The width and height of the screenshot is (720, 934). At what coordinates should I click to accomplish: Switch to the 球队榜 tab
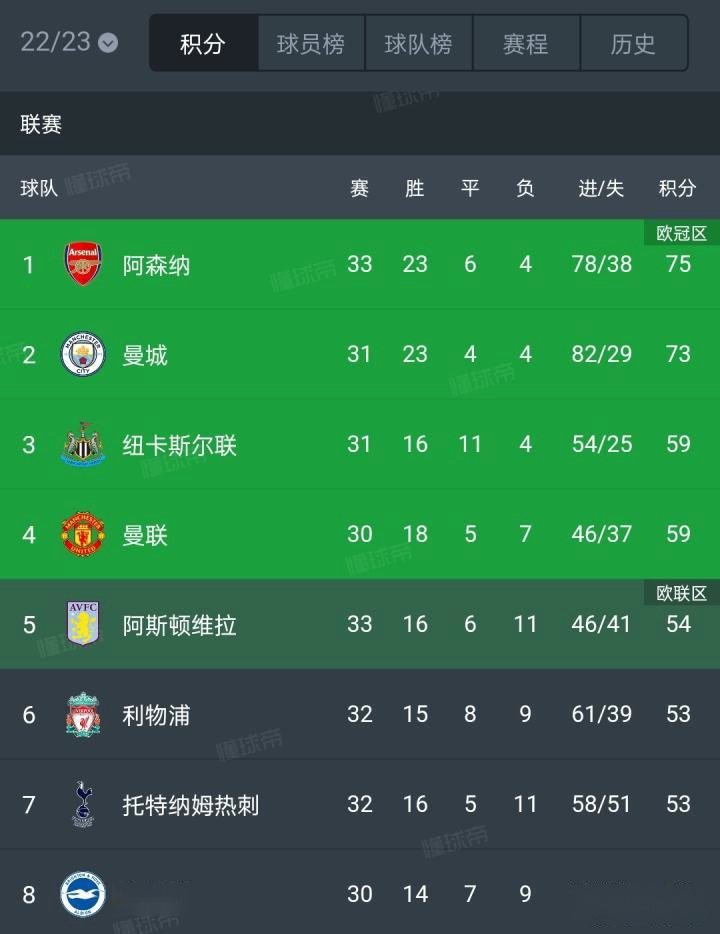(x=419, y=43)
